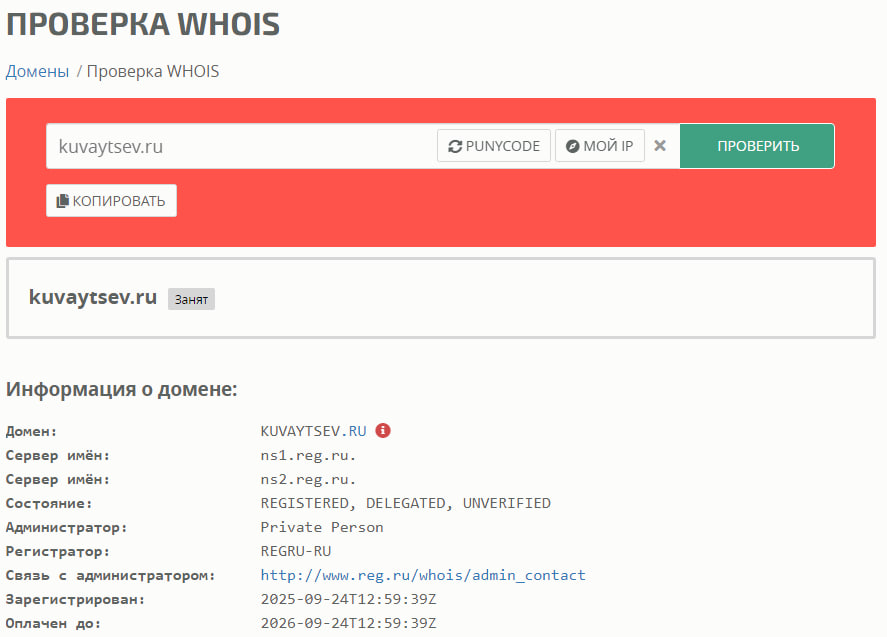
Task: Click the red info icon beside KUVAYTSEV.RU
Action: point(383,431)
